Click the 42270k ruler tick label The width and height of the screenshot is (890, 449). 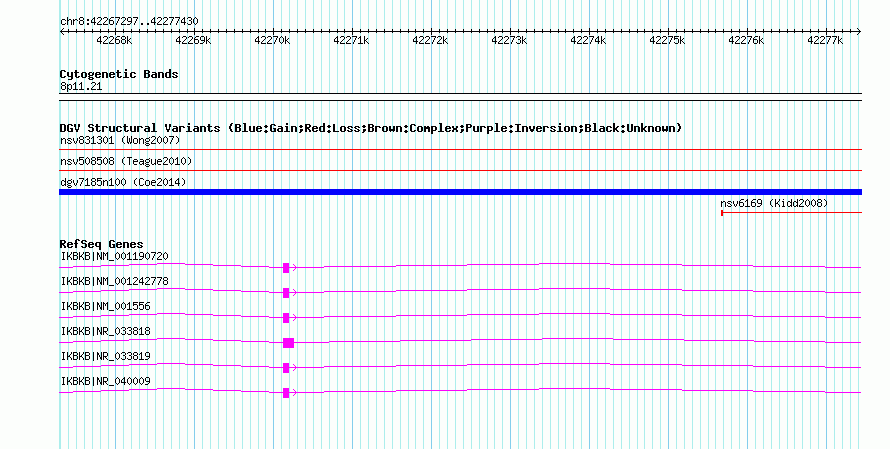[x=272, y=40]
